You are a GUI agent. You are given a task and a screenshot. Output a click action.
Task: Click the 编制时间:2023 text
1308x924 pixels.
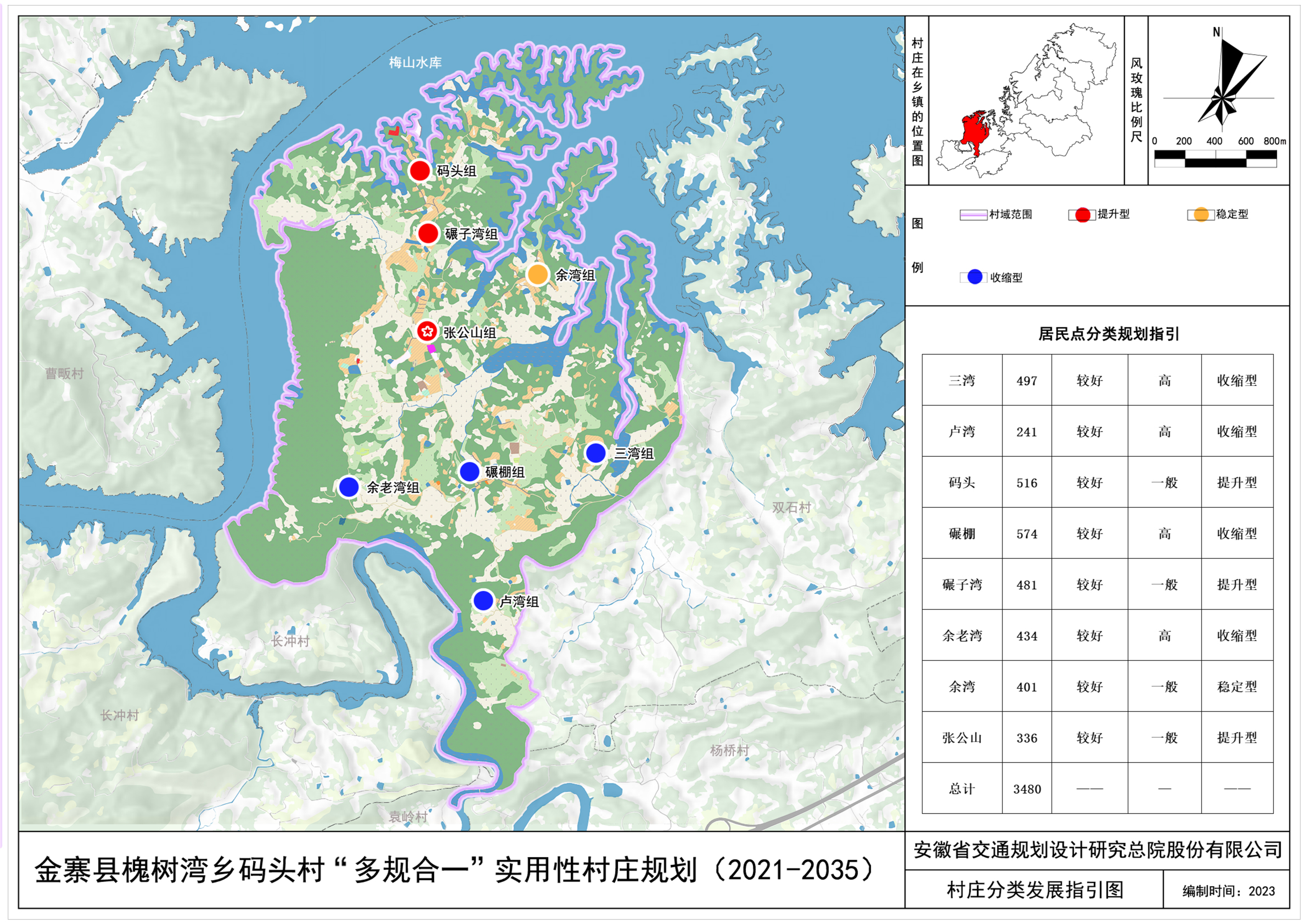(1228, 891)
